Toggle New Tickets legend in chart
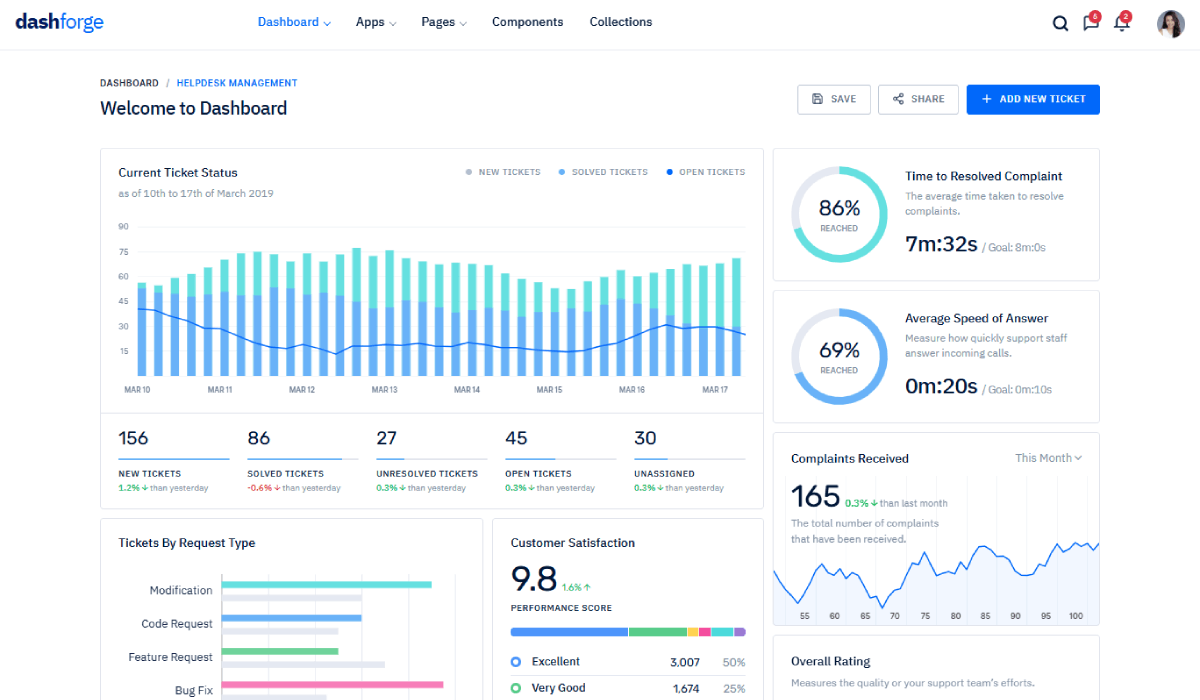The height and width of the screenshot is (700, 1200). point(503,172)
